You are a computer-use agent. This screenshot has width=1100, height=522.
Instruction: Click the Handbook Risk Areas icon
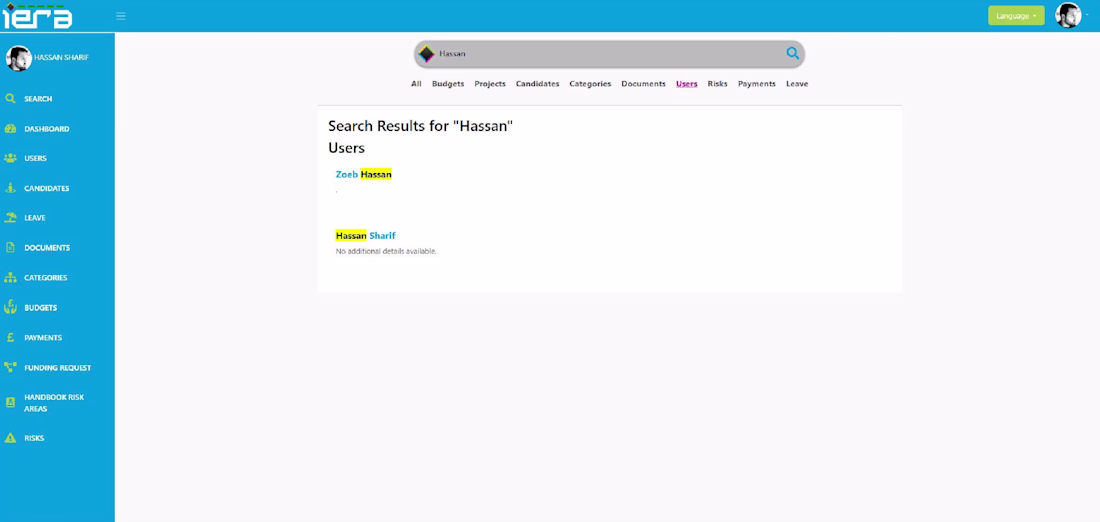[11, 403]
